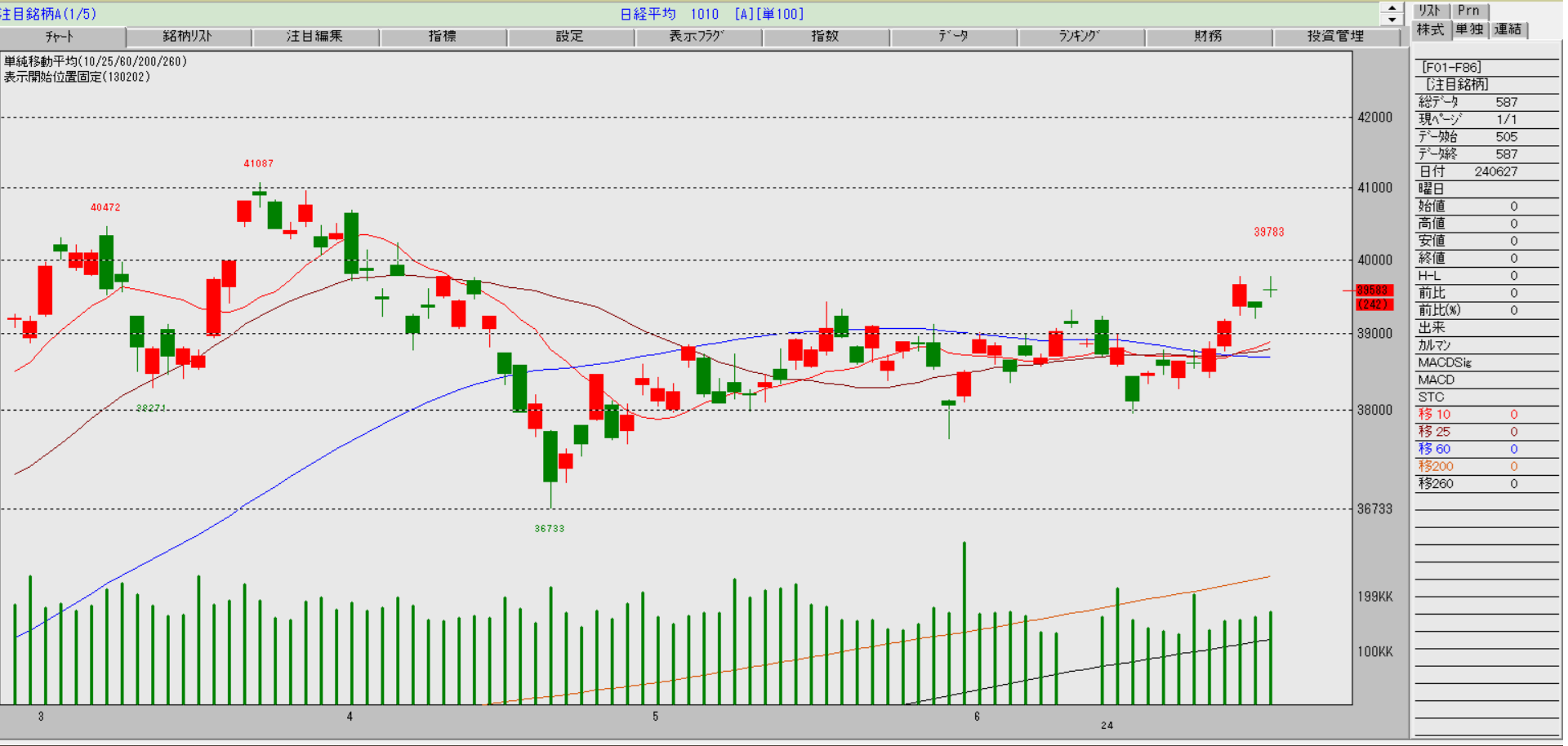Select the 始値 row
The height and width of the screenshot is (746, 1568).
1486,206
